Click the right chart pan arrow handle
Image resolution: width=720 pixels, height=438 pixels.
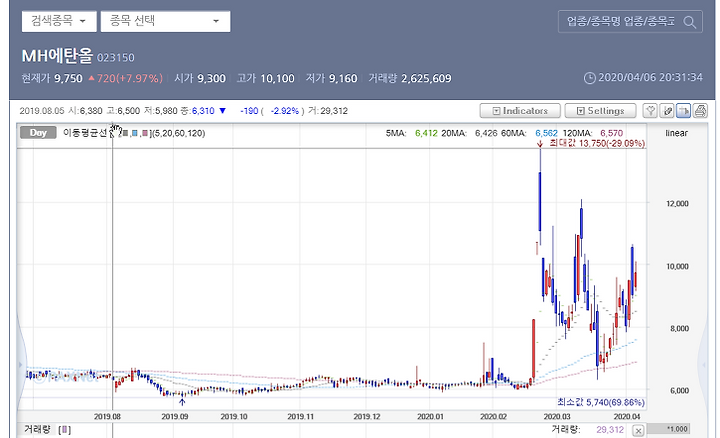click(703, 365)
